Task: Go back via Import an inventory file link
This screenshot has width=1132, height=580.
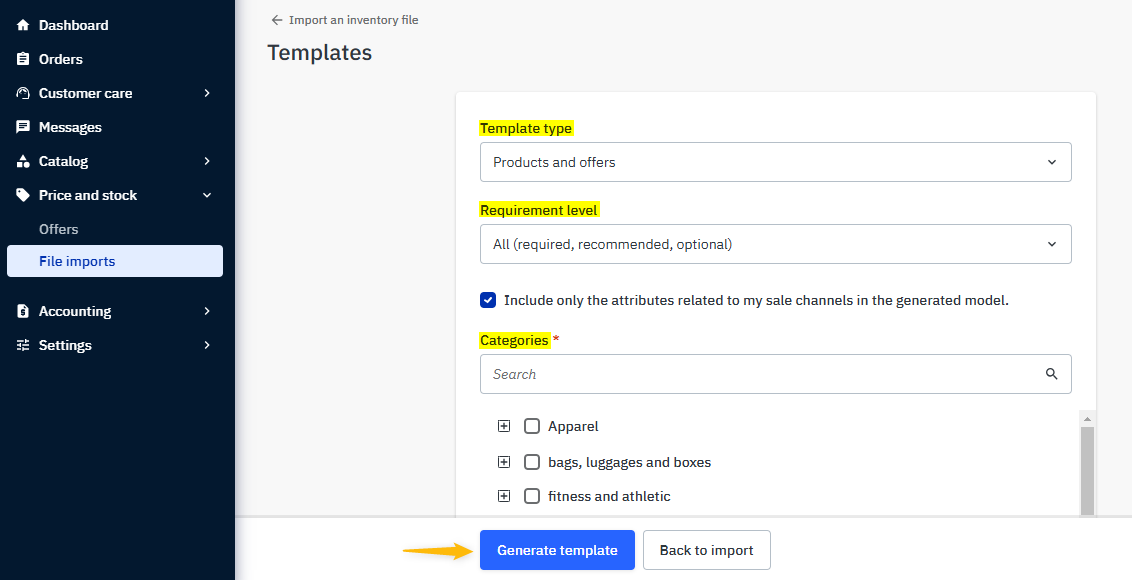Action: [x=345, y=20]
